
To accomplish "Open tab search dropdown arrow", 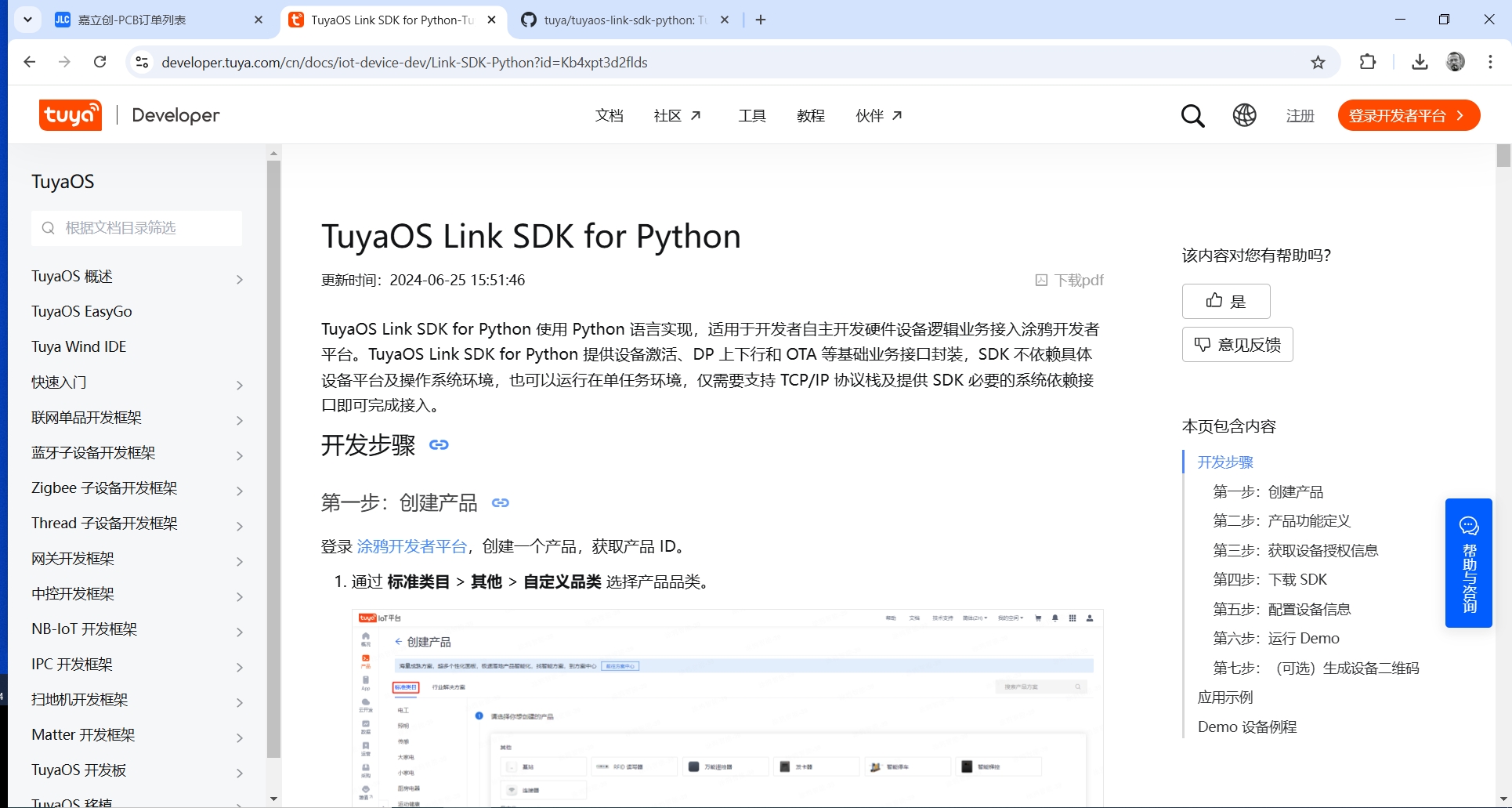I will 27,20.
